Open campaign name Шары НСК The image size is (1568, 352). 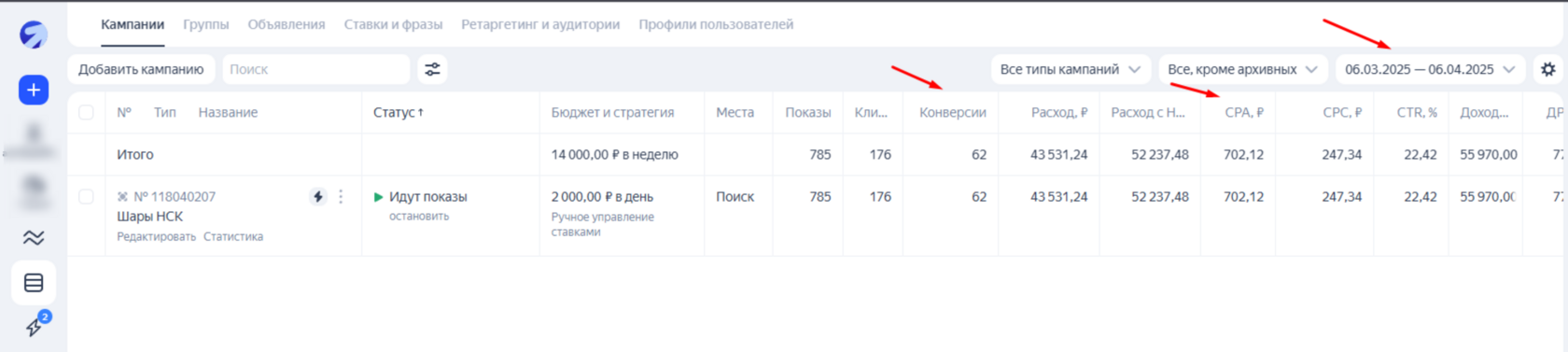(149, 216)
